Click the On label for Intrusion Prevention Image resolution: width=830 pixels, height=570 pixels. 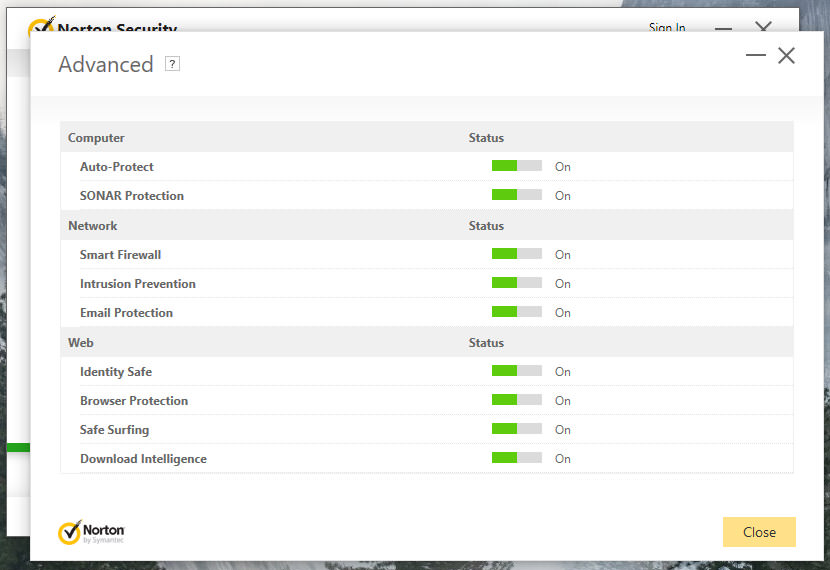point(563,284)
